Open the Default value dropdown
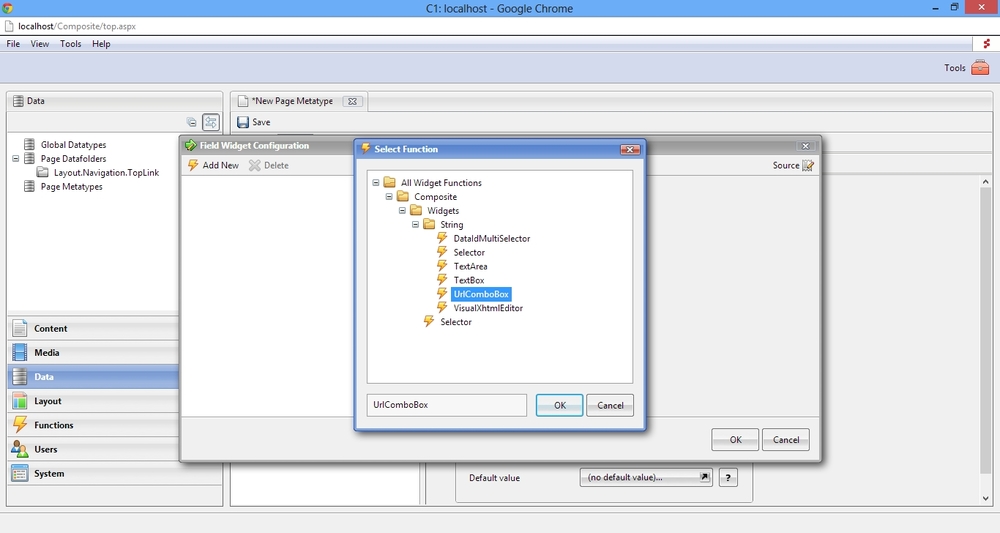This screenshot has width=1000, height=533. coord(646,478)
